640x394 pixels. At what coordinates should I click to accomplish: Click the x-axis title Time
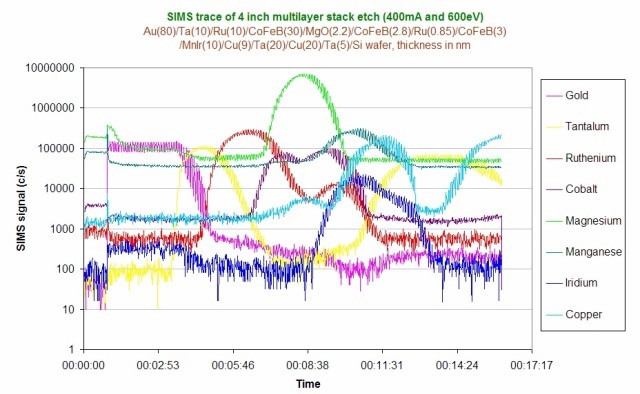click(308, 384)
